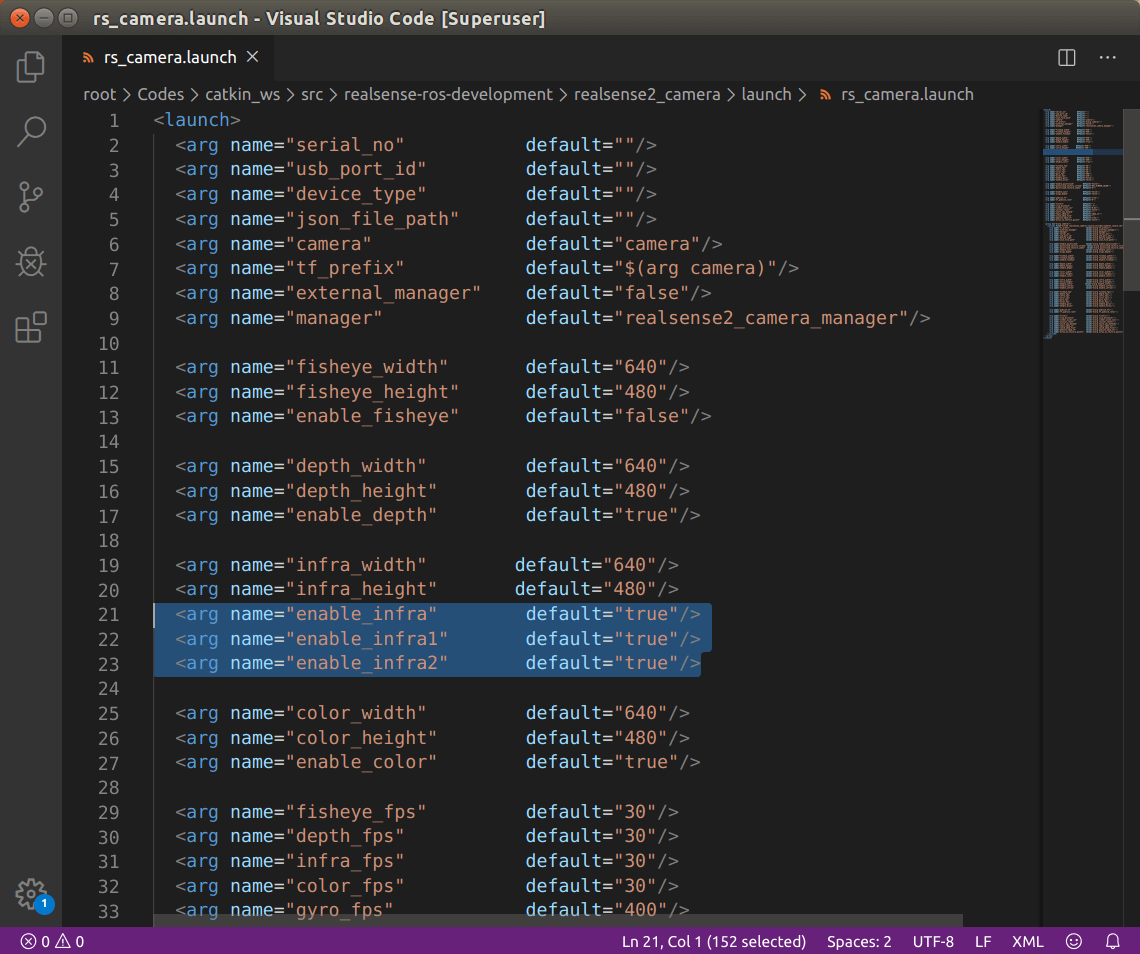Click "enable_color" argument name
This screenshot has width=1140, height=954.
click(x=361, y=763)
